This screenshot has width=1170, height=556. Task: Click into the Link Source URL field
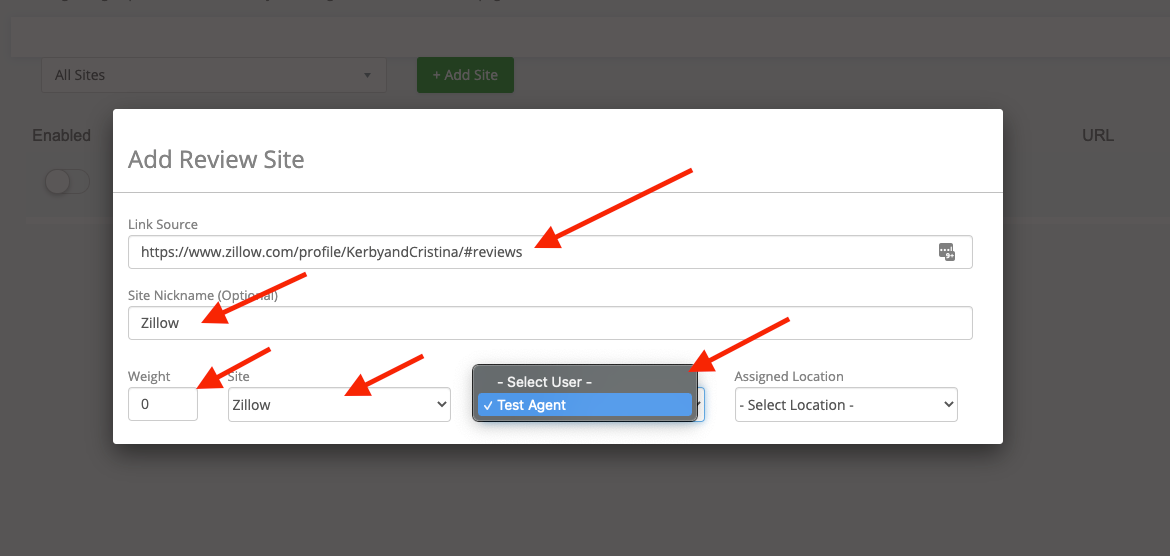[550, 252]
